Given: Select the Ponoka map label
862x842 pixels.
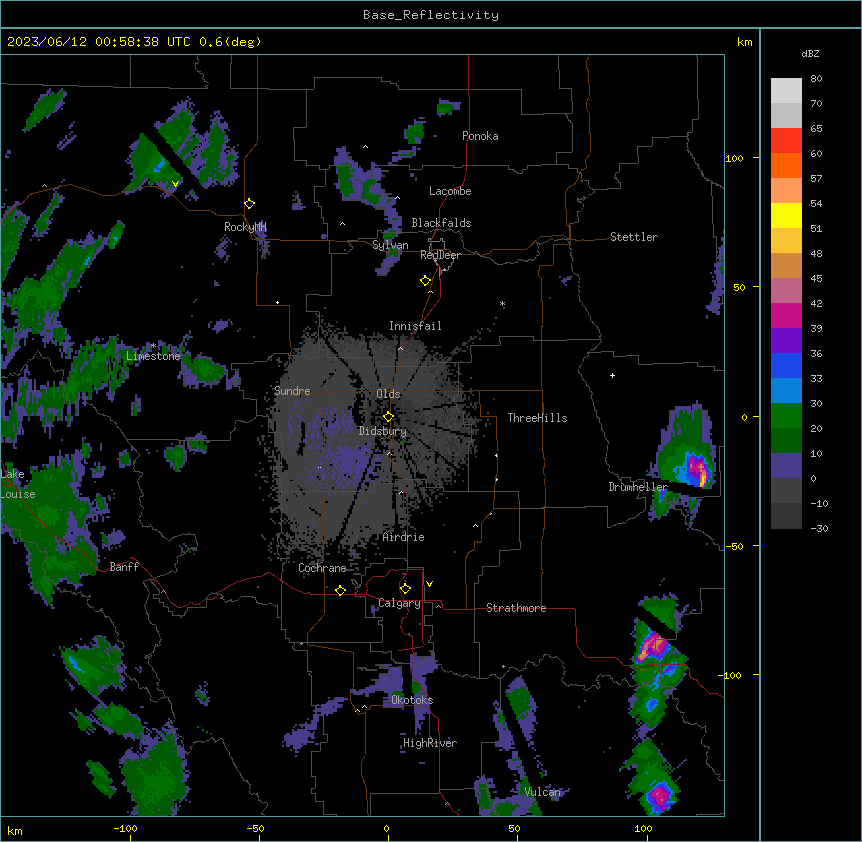Looking at the screenshot, I should [x=480, y=136].
